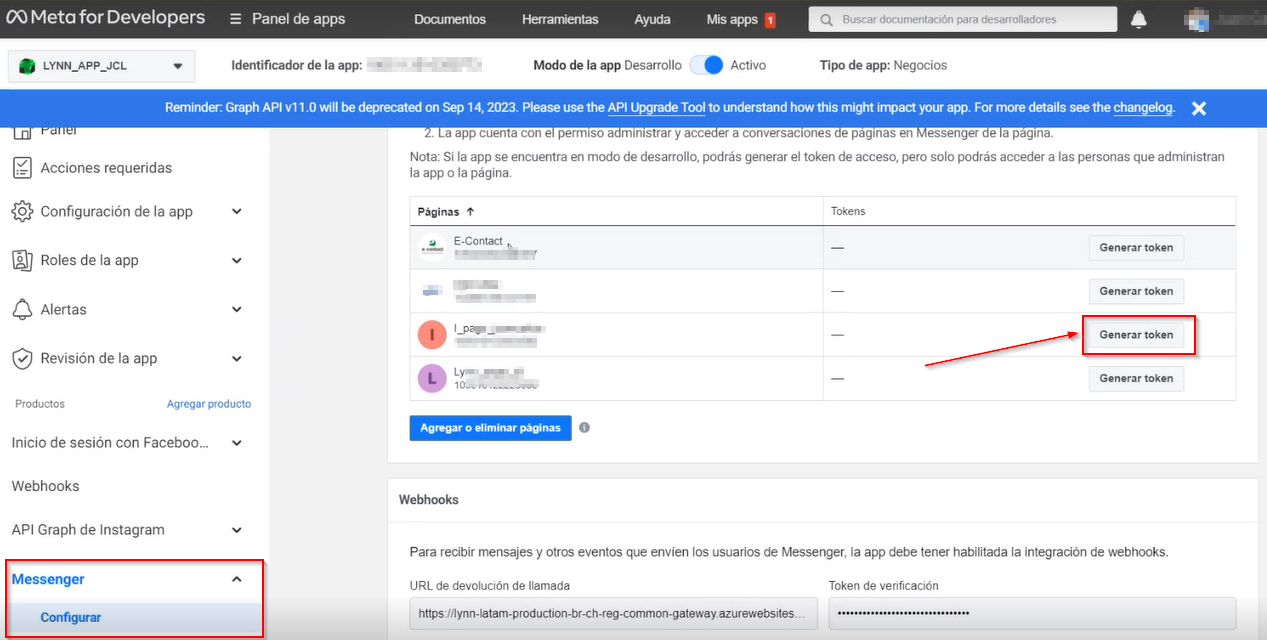Expand the Roles de la app section

coord(237,260)
